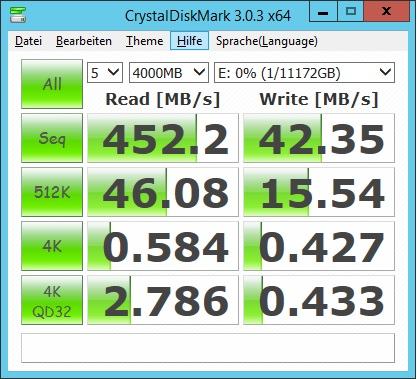This screenshot has width=417, height=379.
Task: Click the Seq write value 42.35
Action: coord(319,138)
